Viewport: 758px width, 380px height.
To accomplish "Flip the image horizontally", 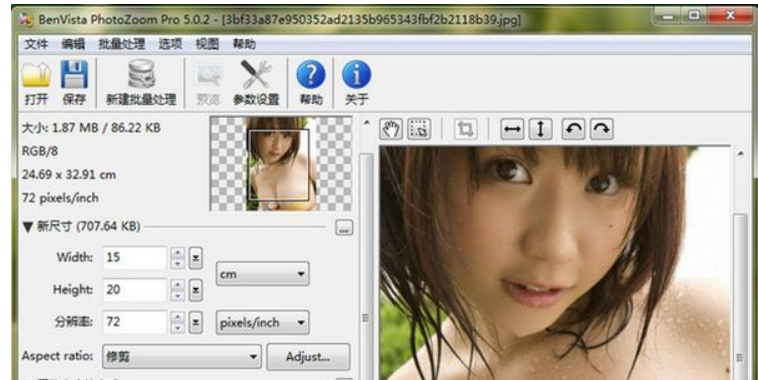I will 512,129.
